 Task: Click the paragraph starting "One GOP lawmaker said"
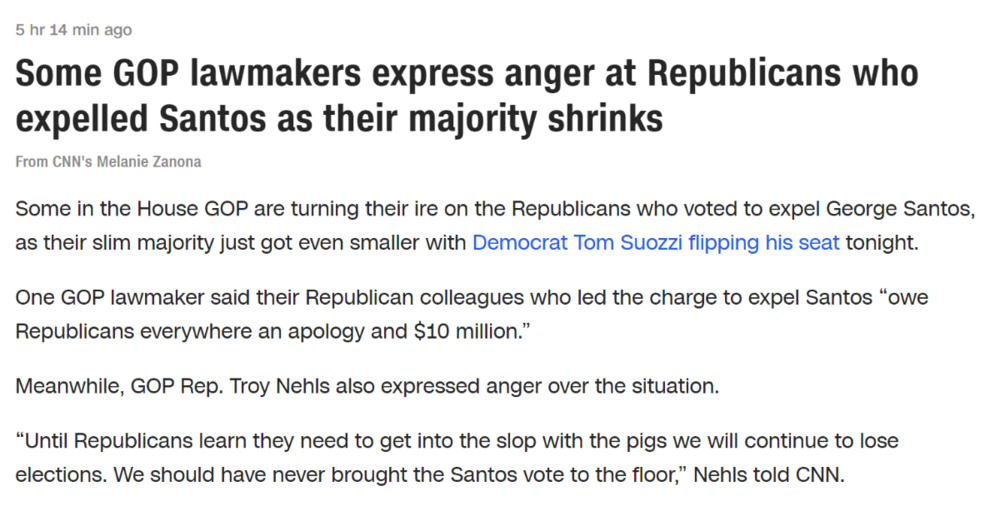[472, 315]
